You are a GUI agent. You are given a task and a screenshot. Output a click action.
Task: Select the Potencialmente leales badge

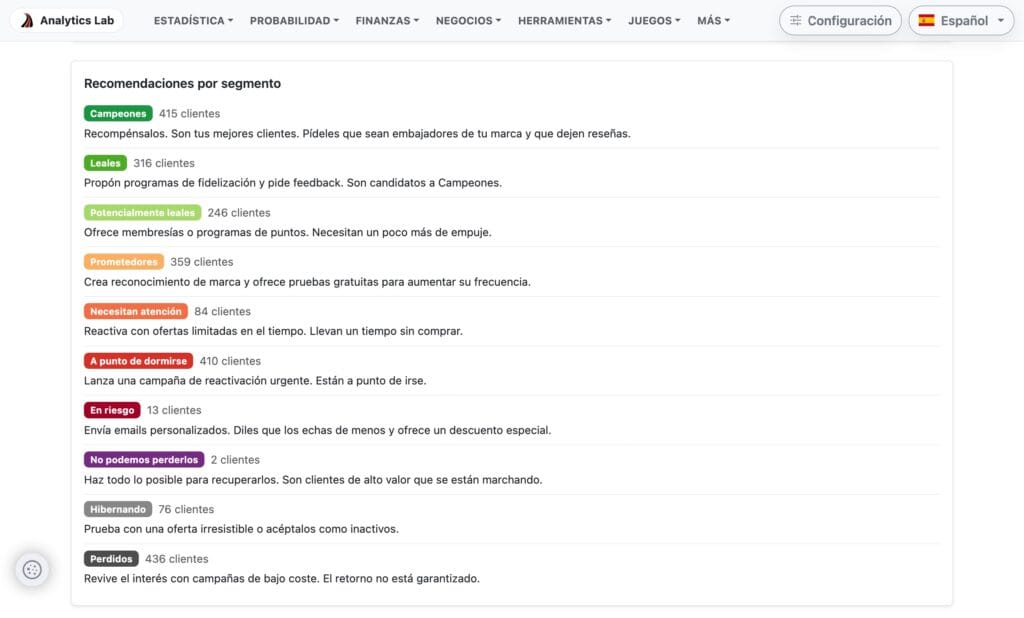[142, 212]
